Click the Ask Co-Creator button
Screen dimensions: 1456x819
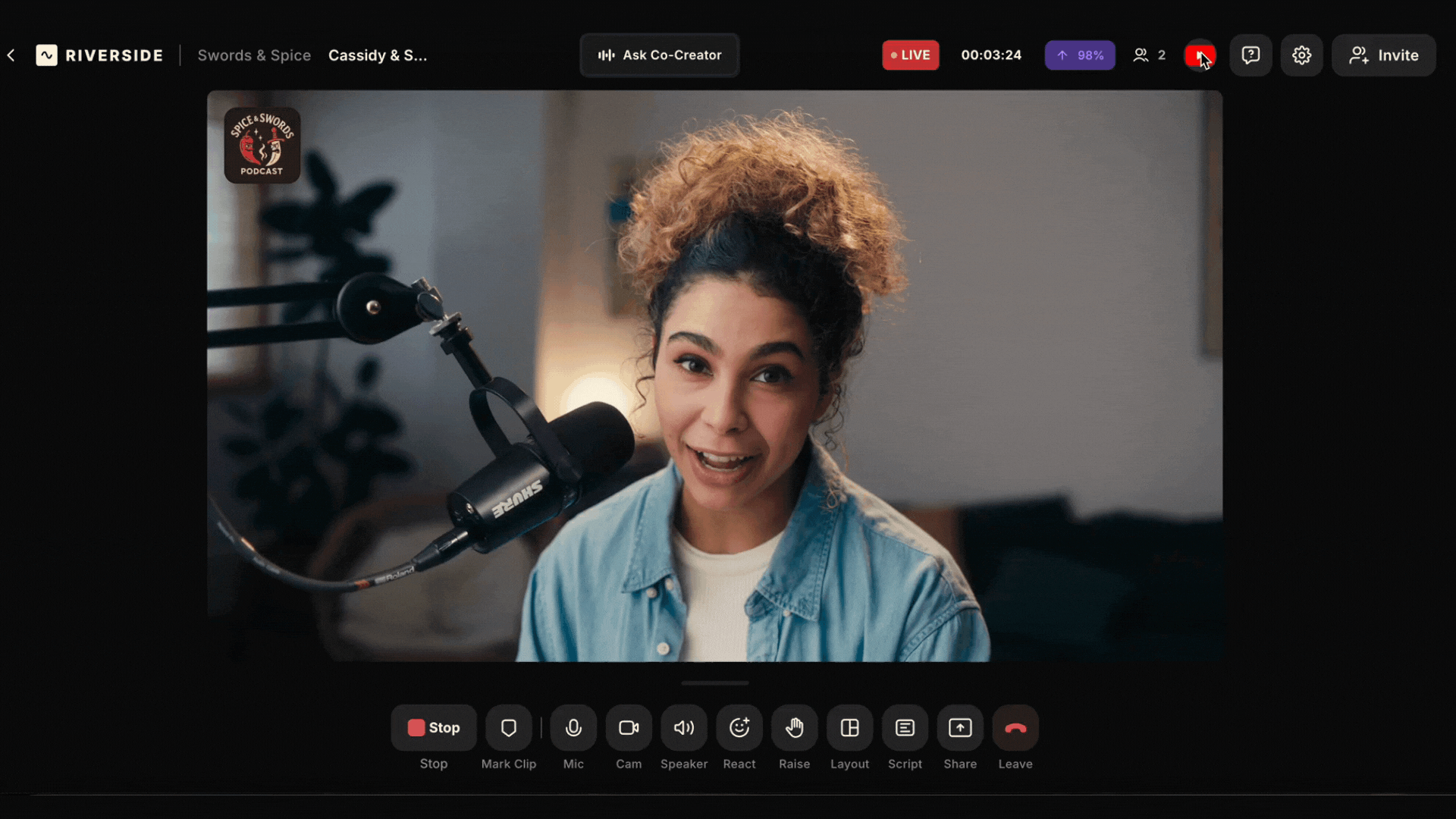(659, 55)
